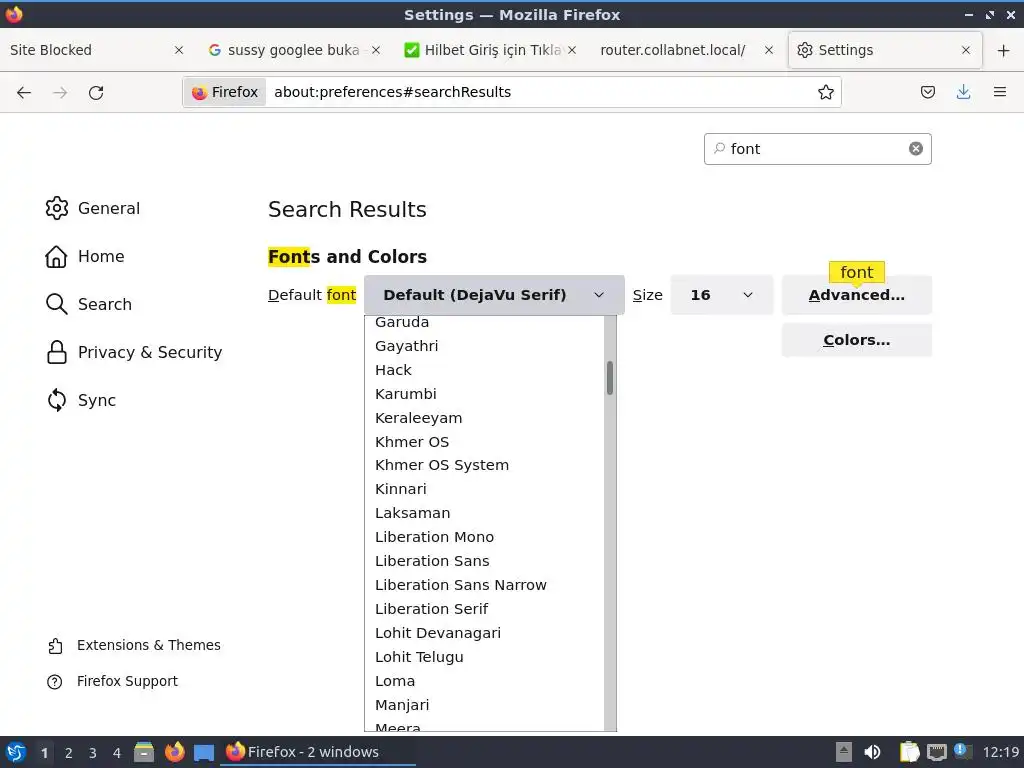1024x768 pixels.
Task: Clear the settings search field
Action: click(x=916, y=149)
